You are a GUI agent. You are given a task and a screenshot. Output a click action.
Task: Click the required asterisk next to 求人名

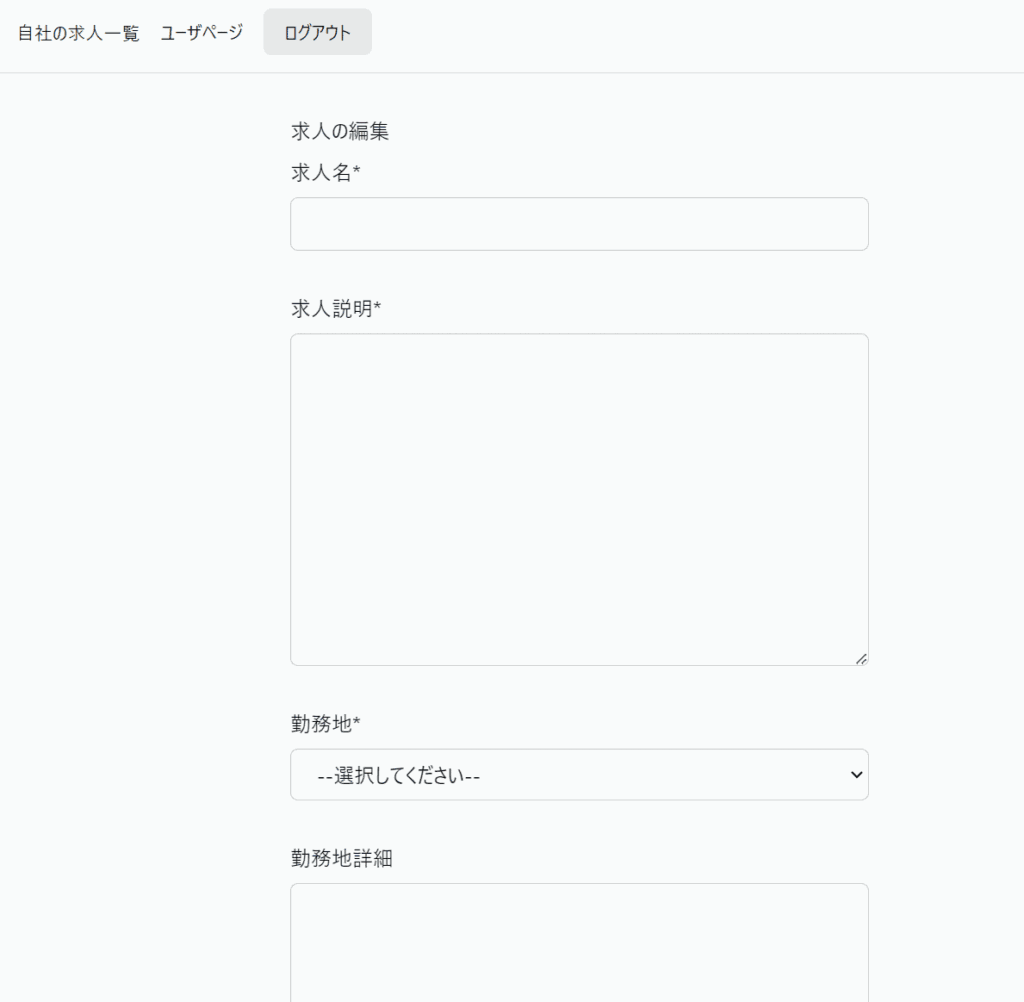357,172
